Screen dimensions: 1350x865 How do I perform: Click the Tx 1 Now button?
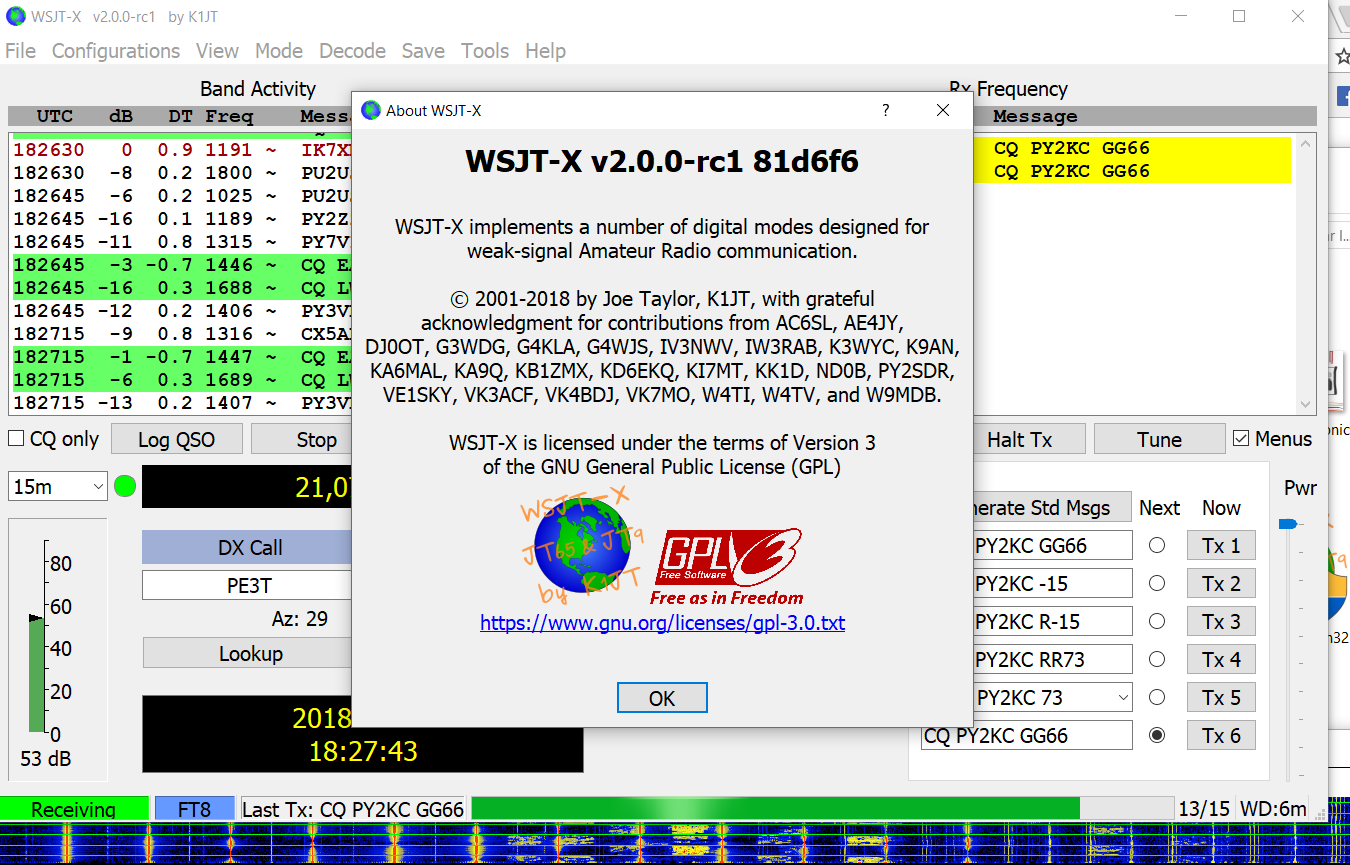tap(1221, 546)
